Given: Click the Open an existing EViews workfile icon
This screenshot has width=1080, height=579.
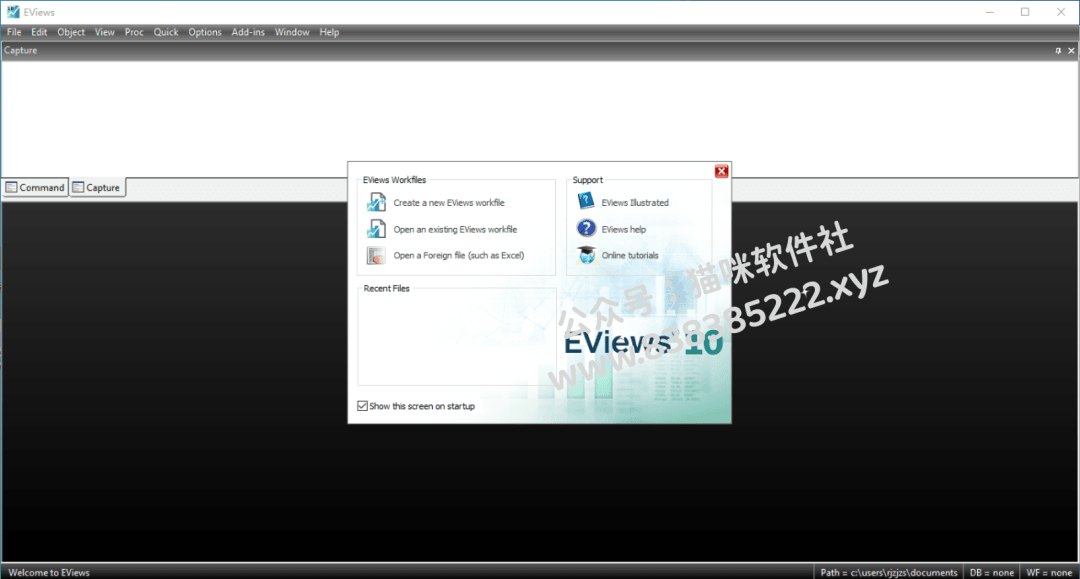Looking at the screenshot, I should (376, 229).
